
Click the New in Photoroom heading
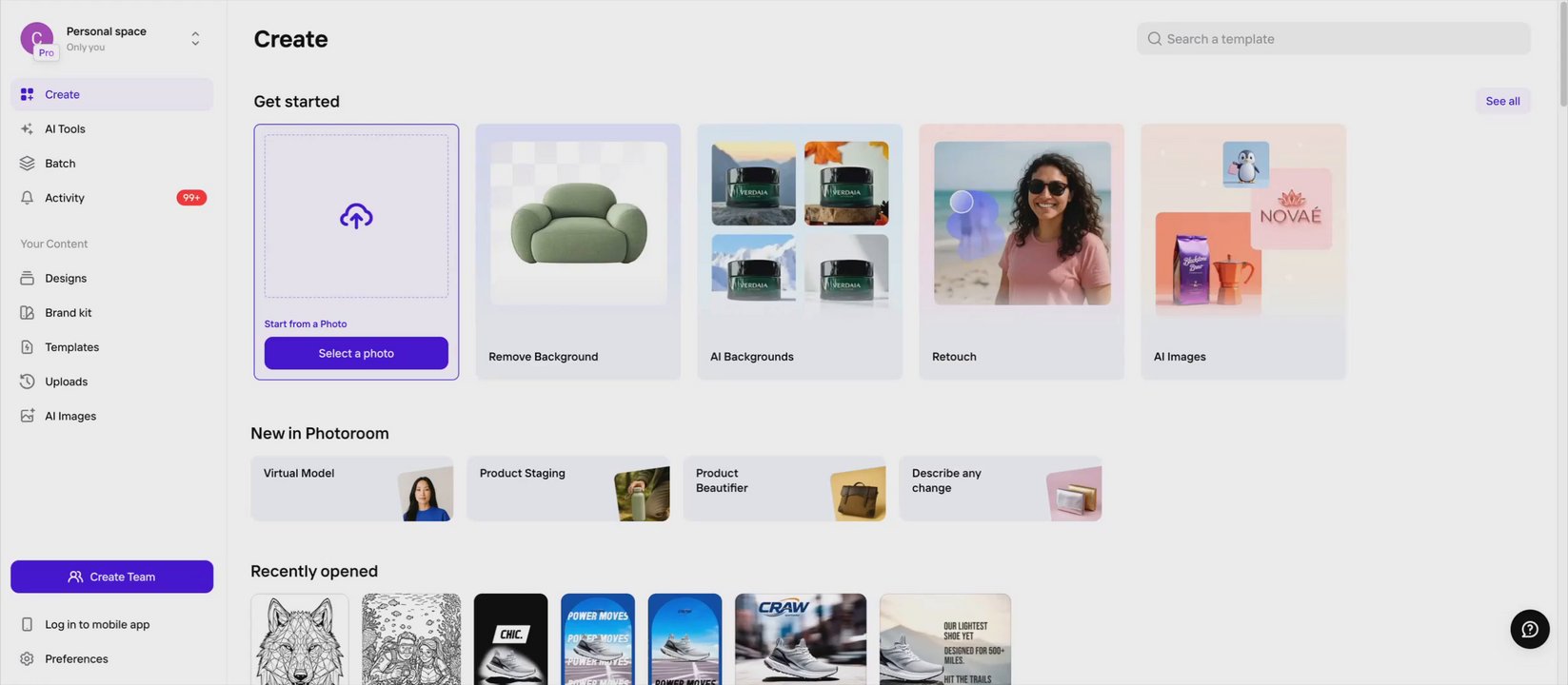point(320,433)
